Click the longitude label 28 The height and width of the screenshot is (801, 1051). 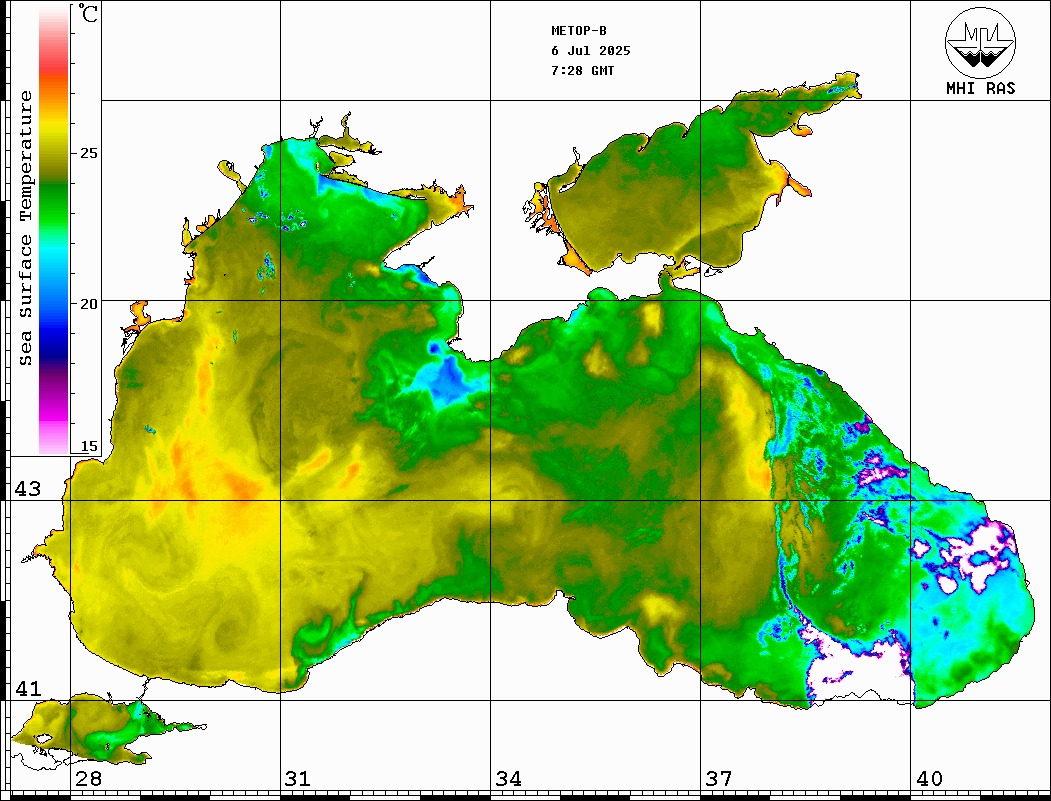88,778
